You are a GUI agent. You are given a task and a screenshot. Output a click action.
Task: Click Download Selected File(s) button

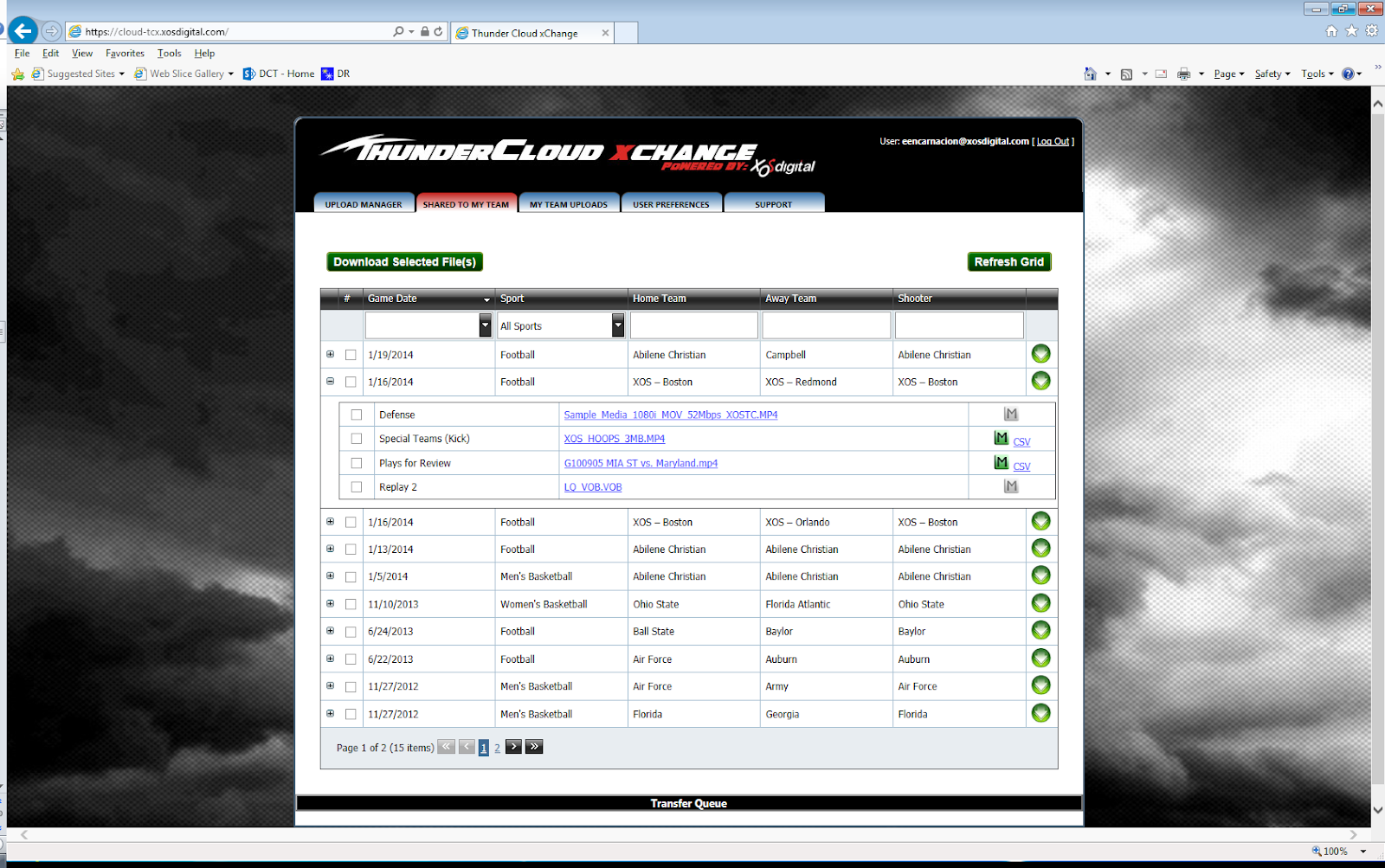404,261
